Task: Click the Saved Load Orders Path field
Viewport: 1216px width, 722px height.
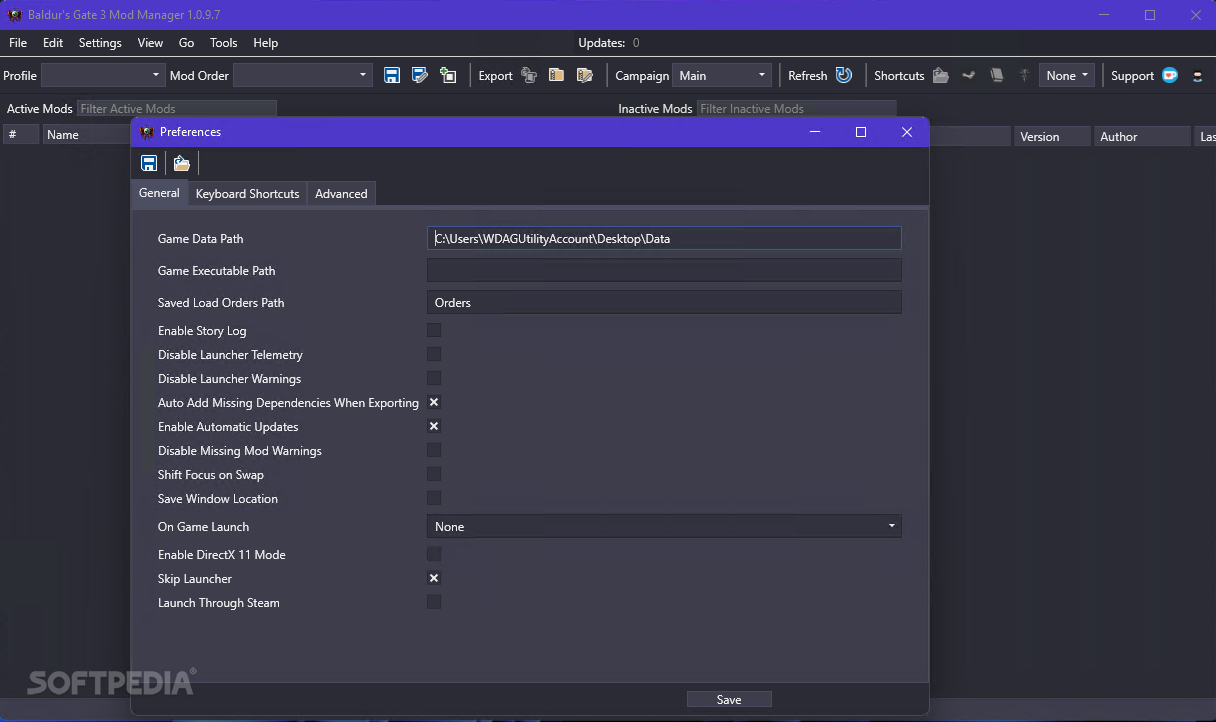Action: 664,302
